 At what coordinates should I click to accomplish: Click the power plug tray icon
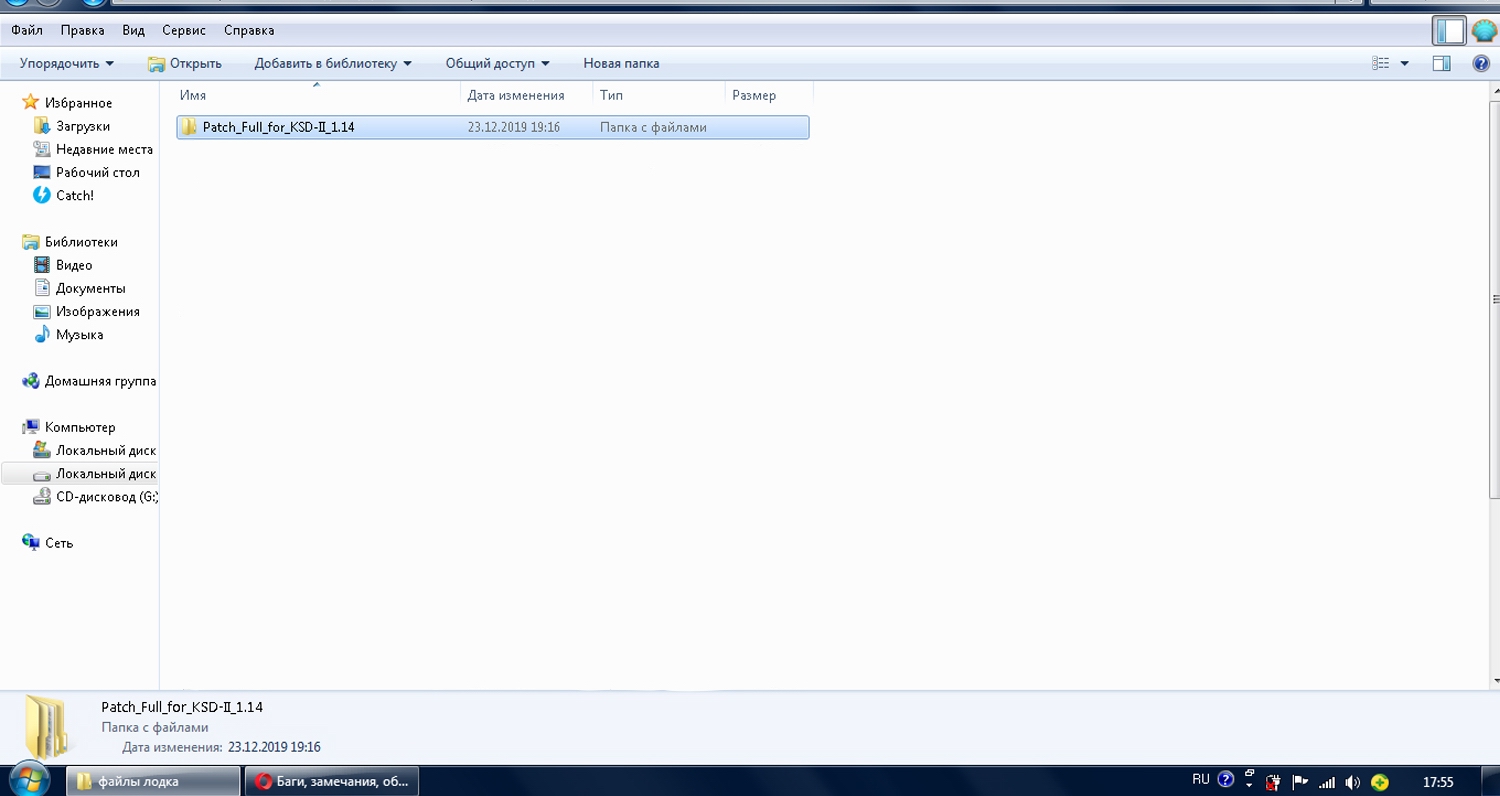pyautogui.click(x=1274, y=782)
